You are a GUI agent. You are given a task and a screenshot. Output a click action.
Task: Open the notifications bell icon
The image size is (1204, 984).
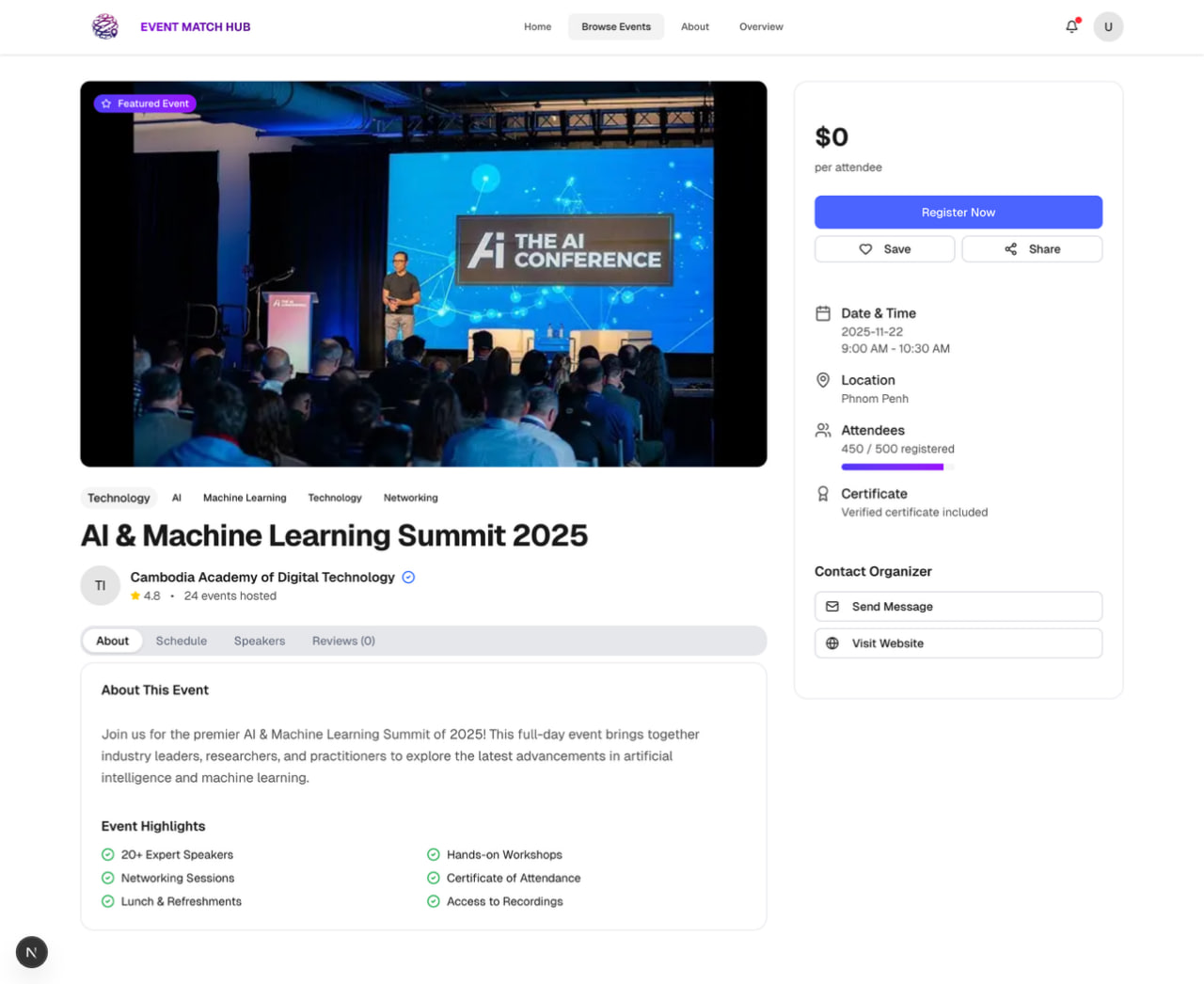click(x=1071, y=26)
